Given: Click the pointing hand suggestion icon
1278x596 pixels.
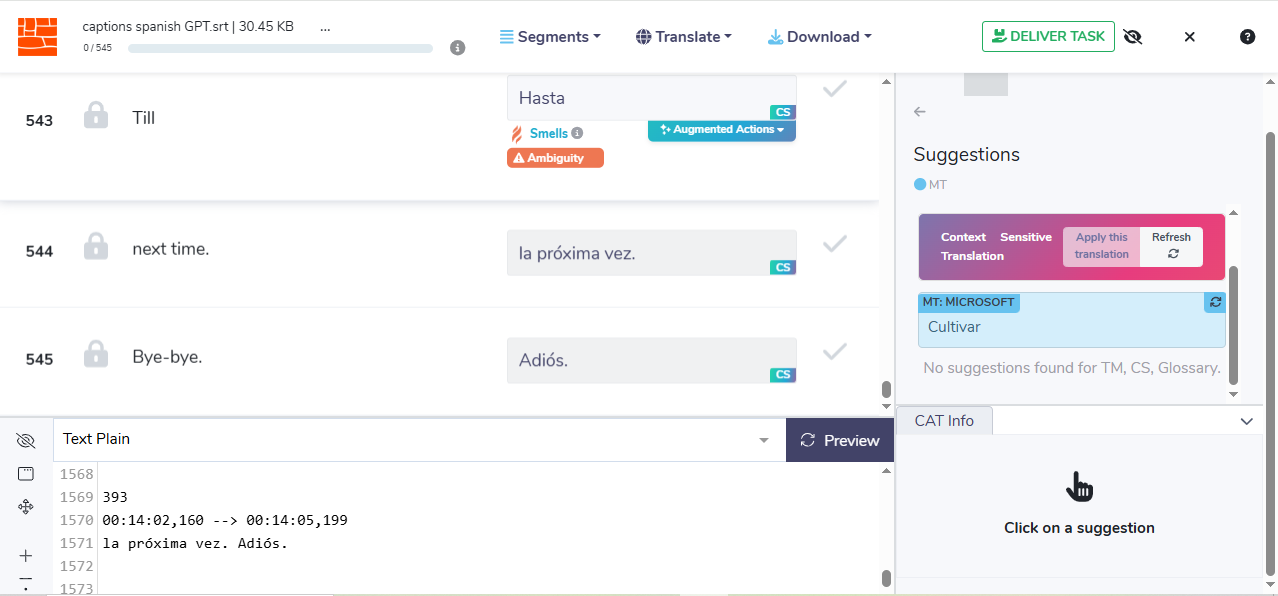Looking at the screenshot, I should click(1080, 487).
